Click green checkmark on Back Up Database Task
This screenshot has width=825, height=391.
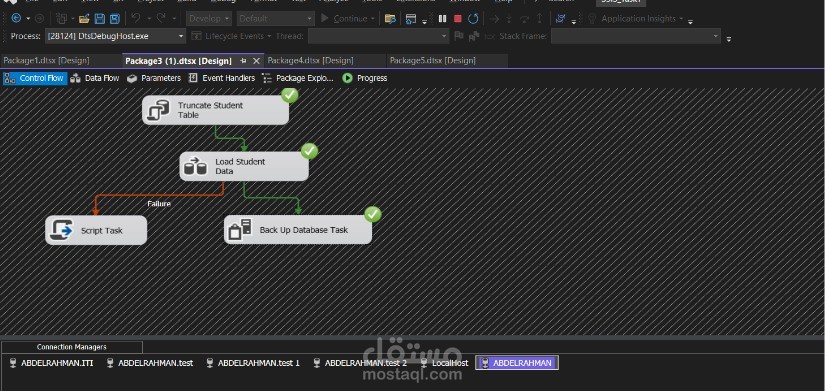point(373,215)
